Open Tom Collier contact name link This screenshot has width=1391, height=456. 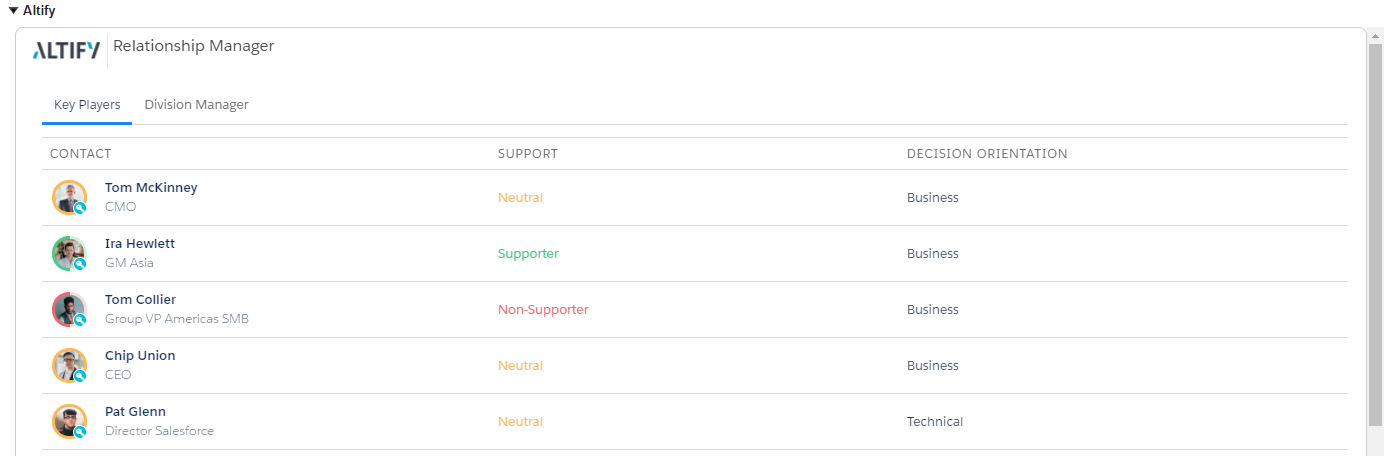pos(140,299)
